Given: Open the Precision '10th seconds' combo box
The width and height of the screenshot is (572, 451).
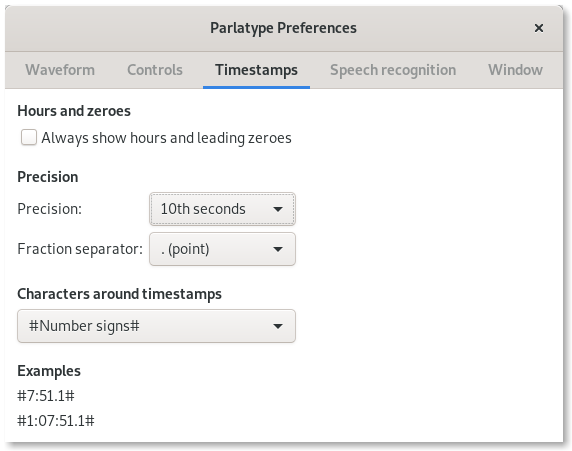Looking at the screenshot, I should pyautogui.click(x=222, y=209).
